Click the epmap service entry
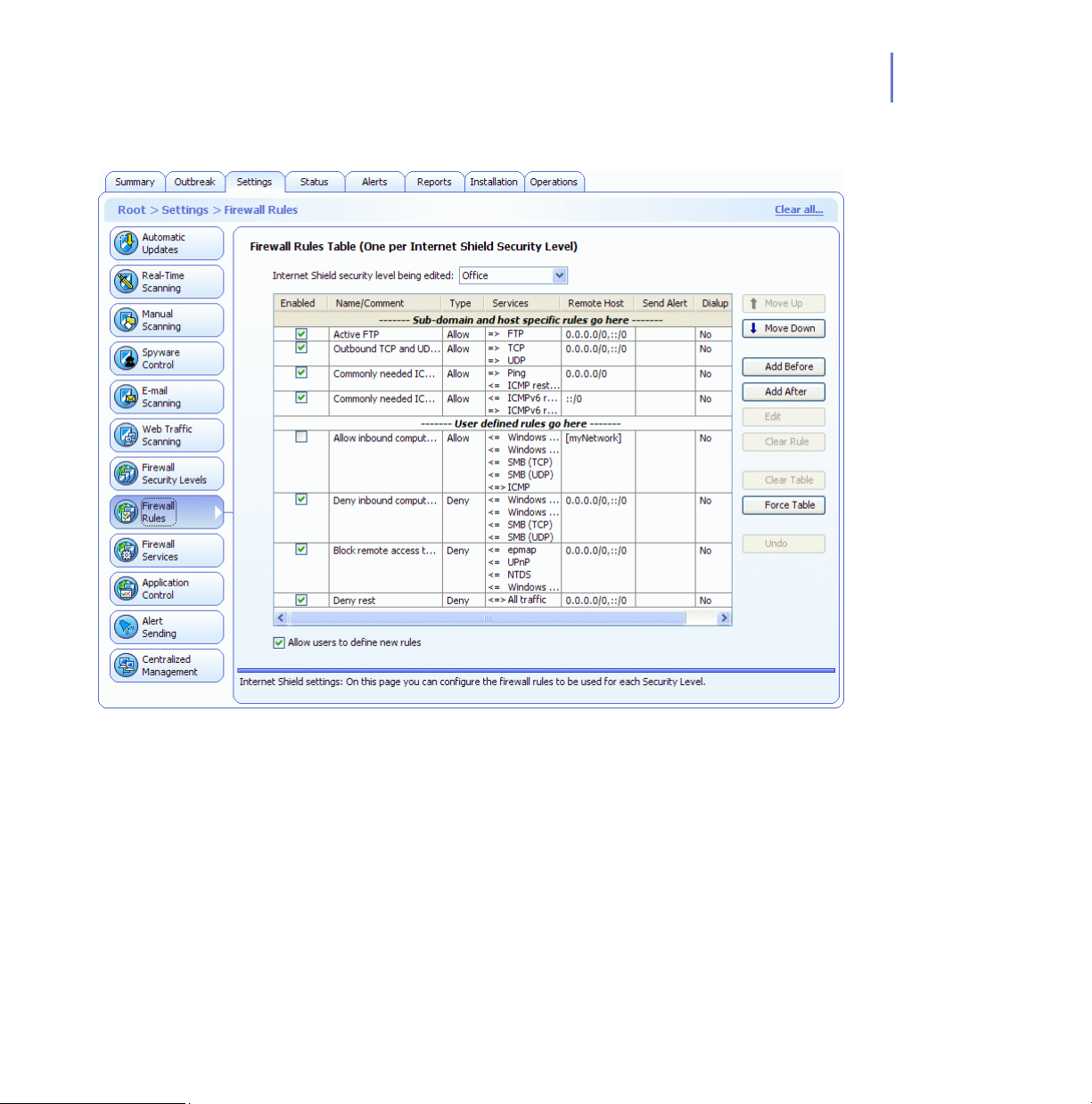Screen dimensions: 1092x1104 click(x=521, y=550)
